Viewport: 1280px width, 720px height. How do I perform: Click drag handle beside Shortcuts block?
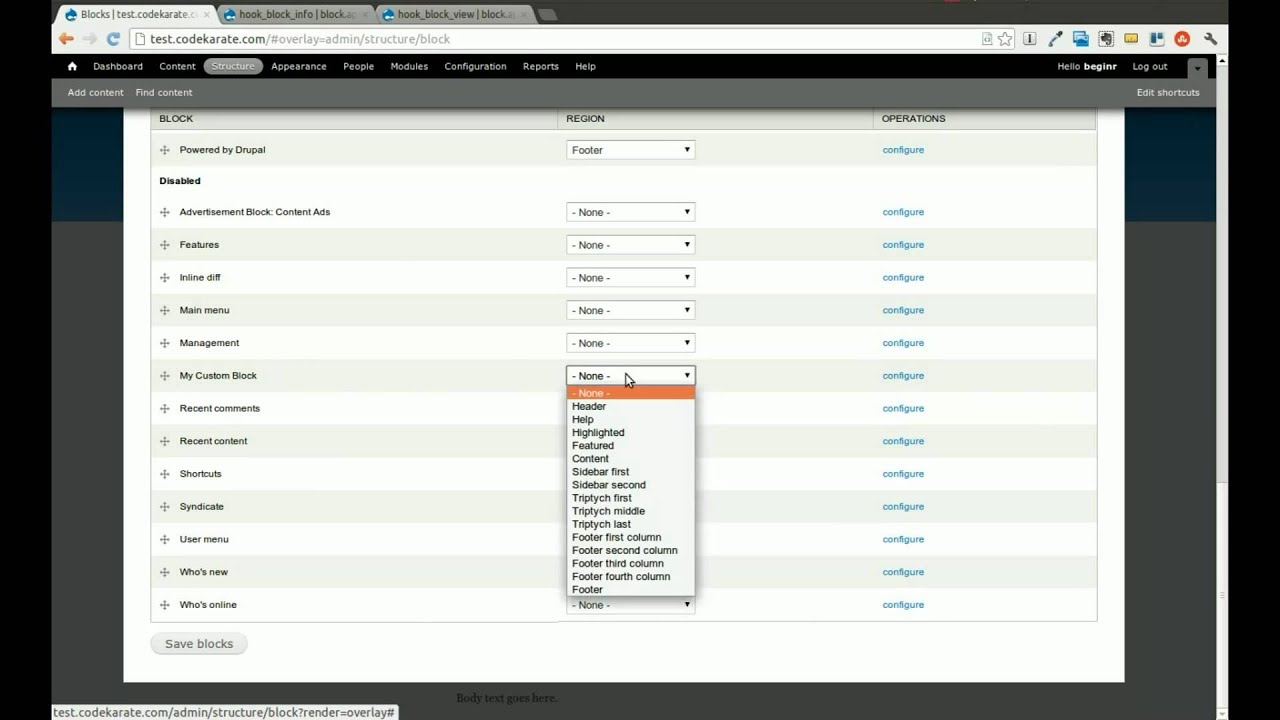pyautogui.click(x=165, y=474)
